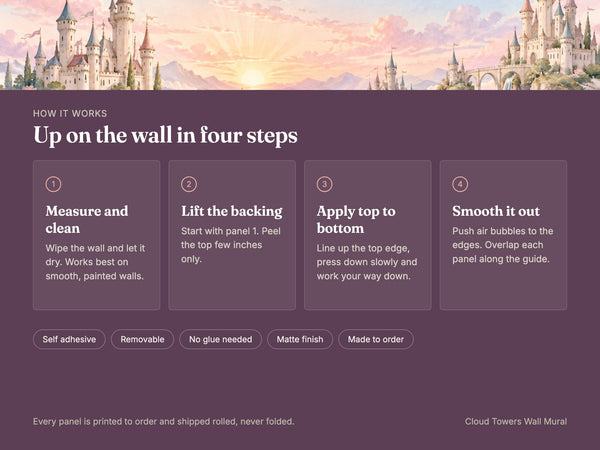The width and height of the screenshot is (600, 450).
Task: Open the Lift the backing step card
Action: pos(232,235)
